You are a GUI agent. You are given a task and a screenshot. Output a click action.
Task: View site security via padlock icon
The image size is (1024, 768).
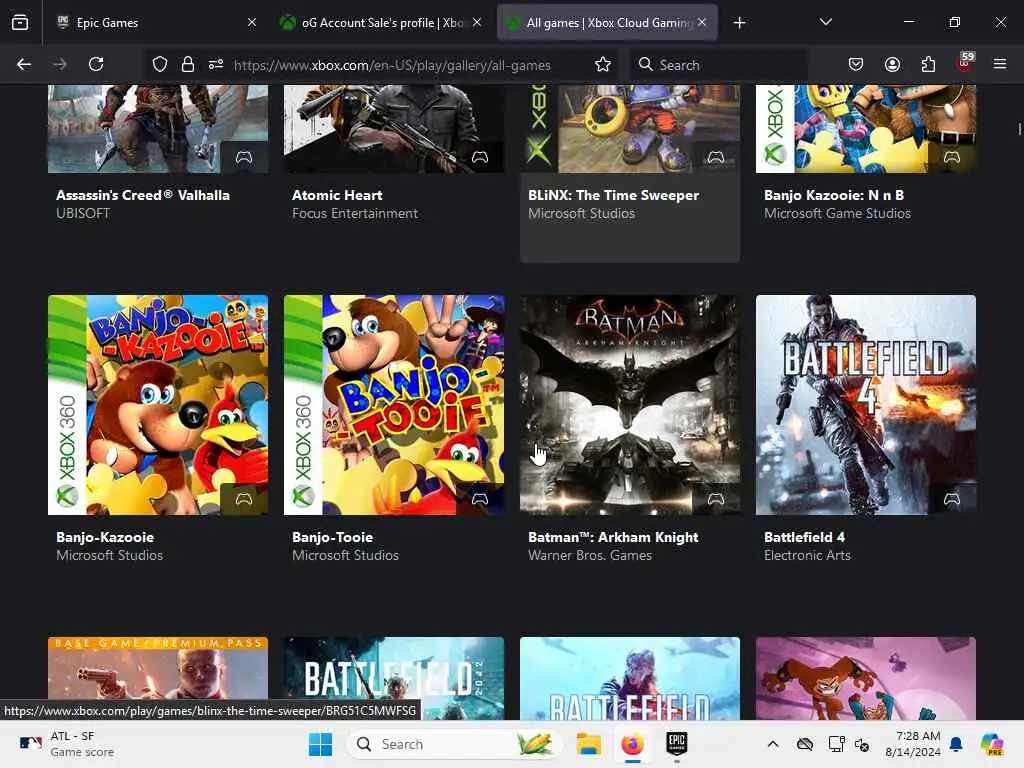tap(188, 64)
